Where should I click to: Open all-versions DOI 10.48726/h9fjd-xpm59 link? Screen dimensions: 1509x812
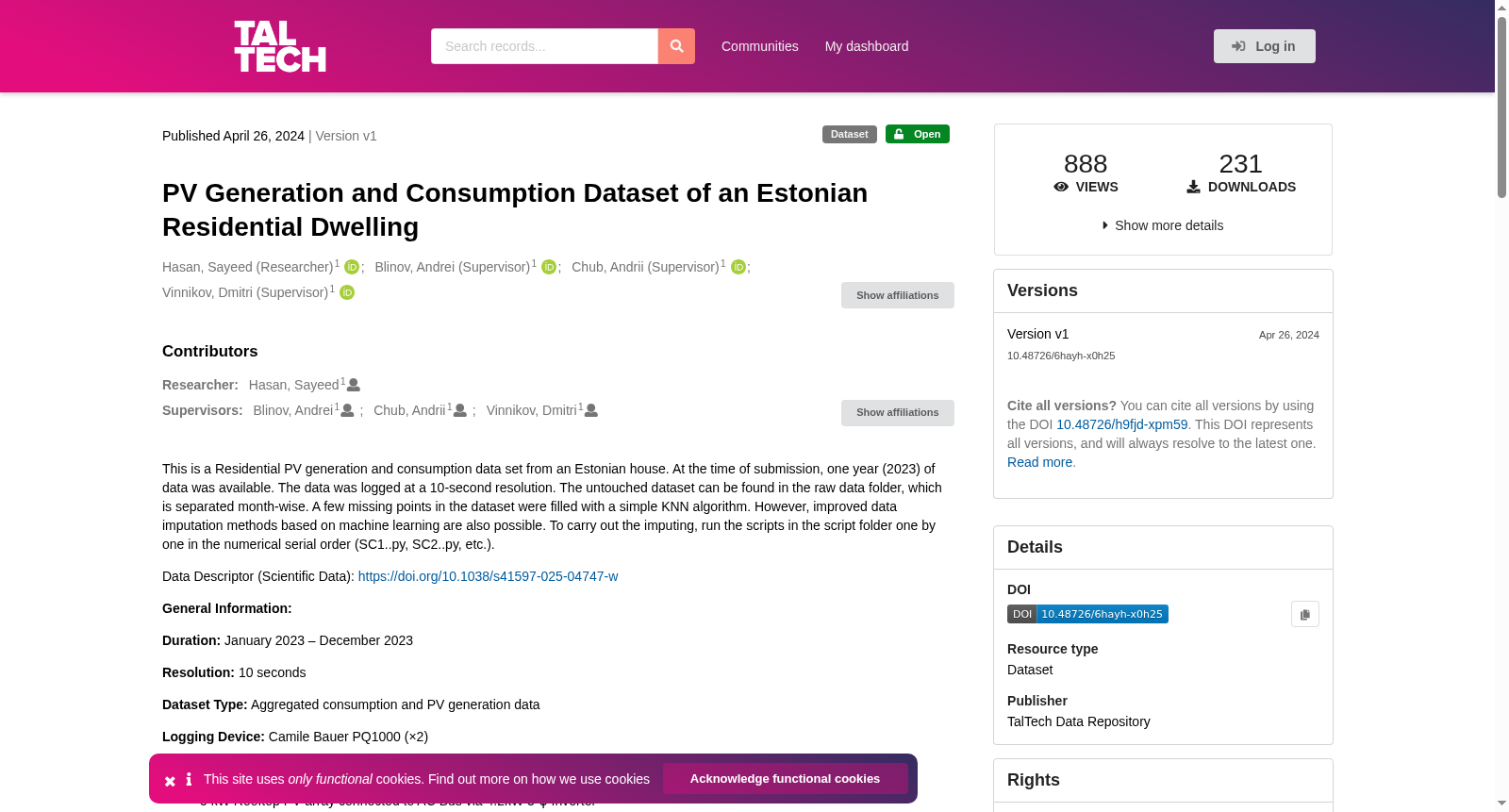(x=1122, y=424)
